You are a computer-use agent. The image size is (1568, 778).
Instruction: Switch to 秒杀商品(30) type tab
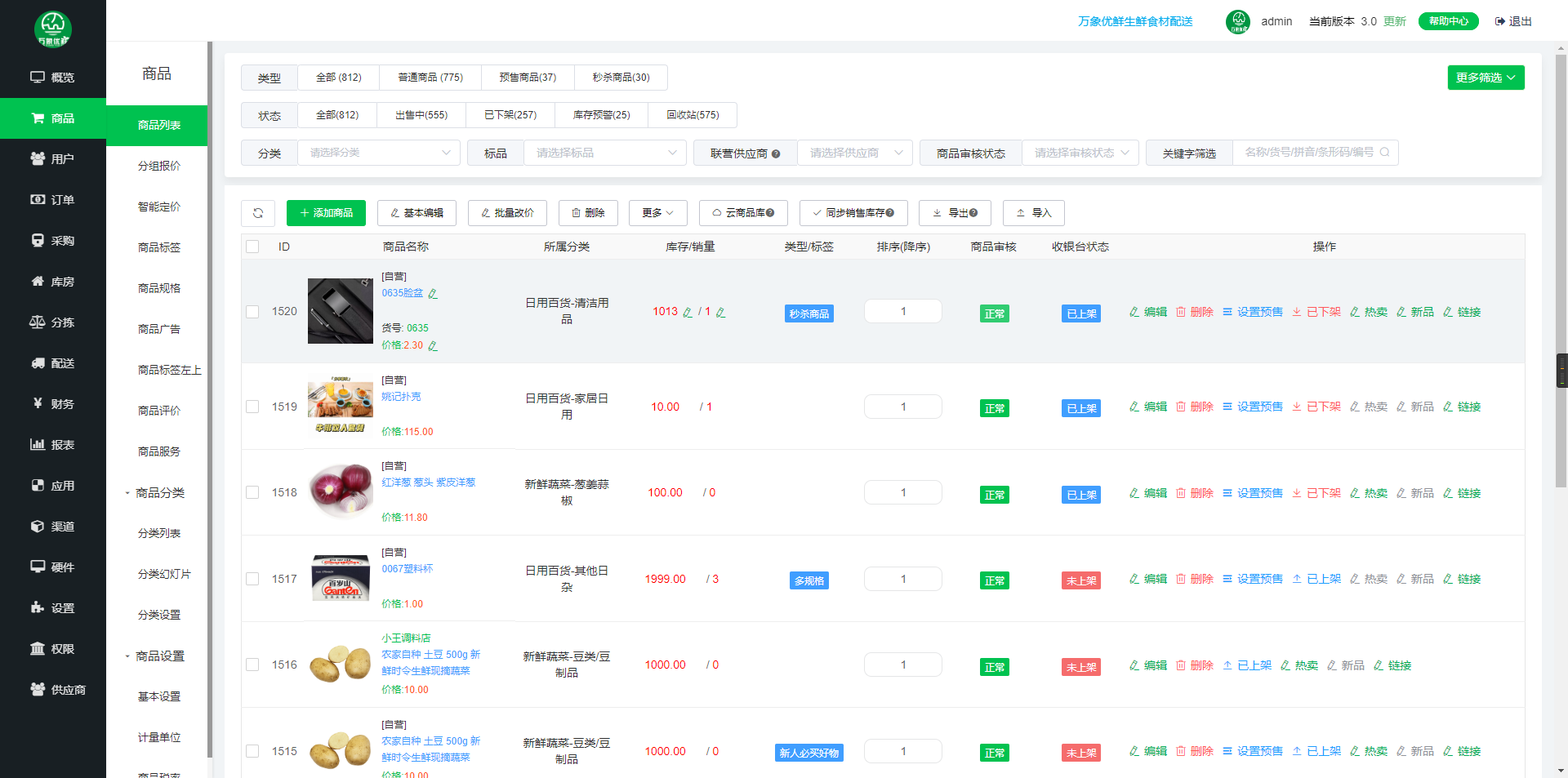click(x=621, y=78)
